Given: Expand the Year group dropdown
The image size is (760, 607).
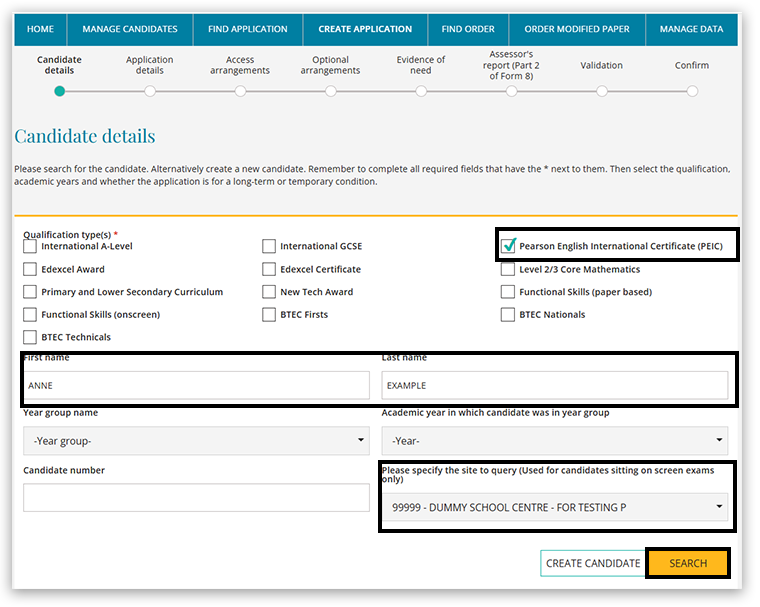Looking at the screenshot, I should (196, 441).
